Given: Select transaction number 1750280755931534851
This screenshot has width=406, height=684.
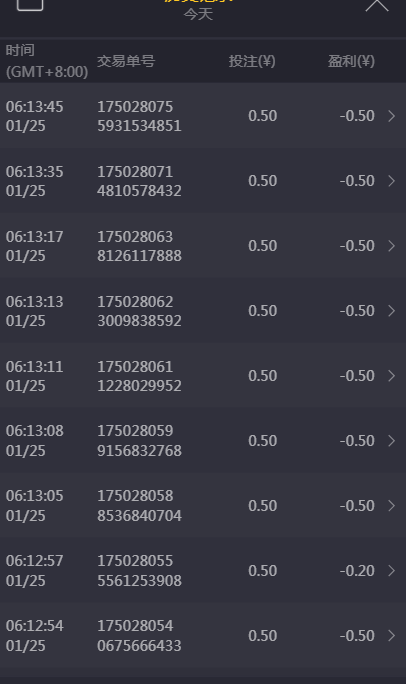Looking at the screenshot, I should coord(139,116).
